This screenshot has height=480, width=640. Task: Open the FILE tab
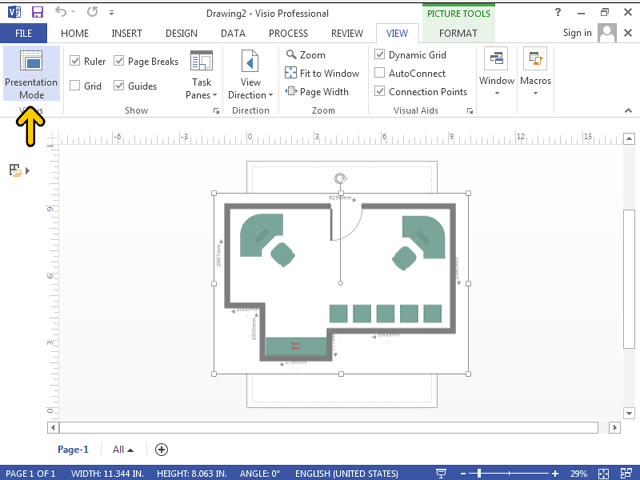23,33
